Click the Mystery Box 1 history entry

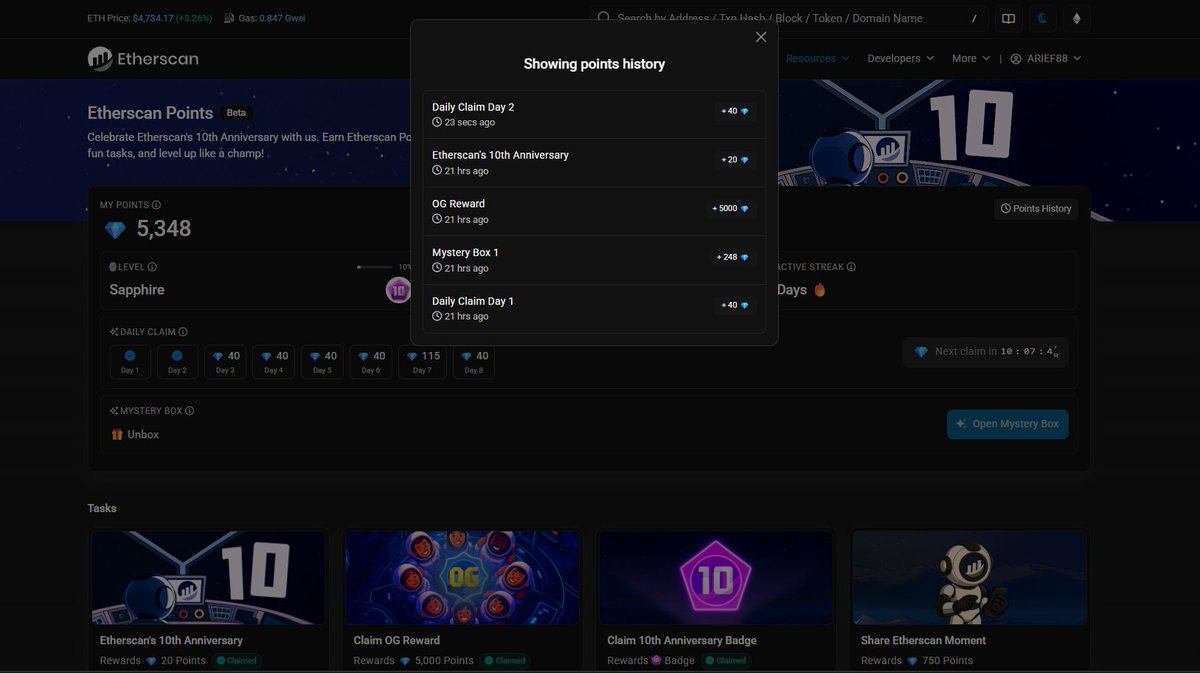(x=594, y=260)
